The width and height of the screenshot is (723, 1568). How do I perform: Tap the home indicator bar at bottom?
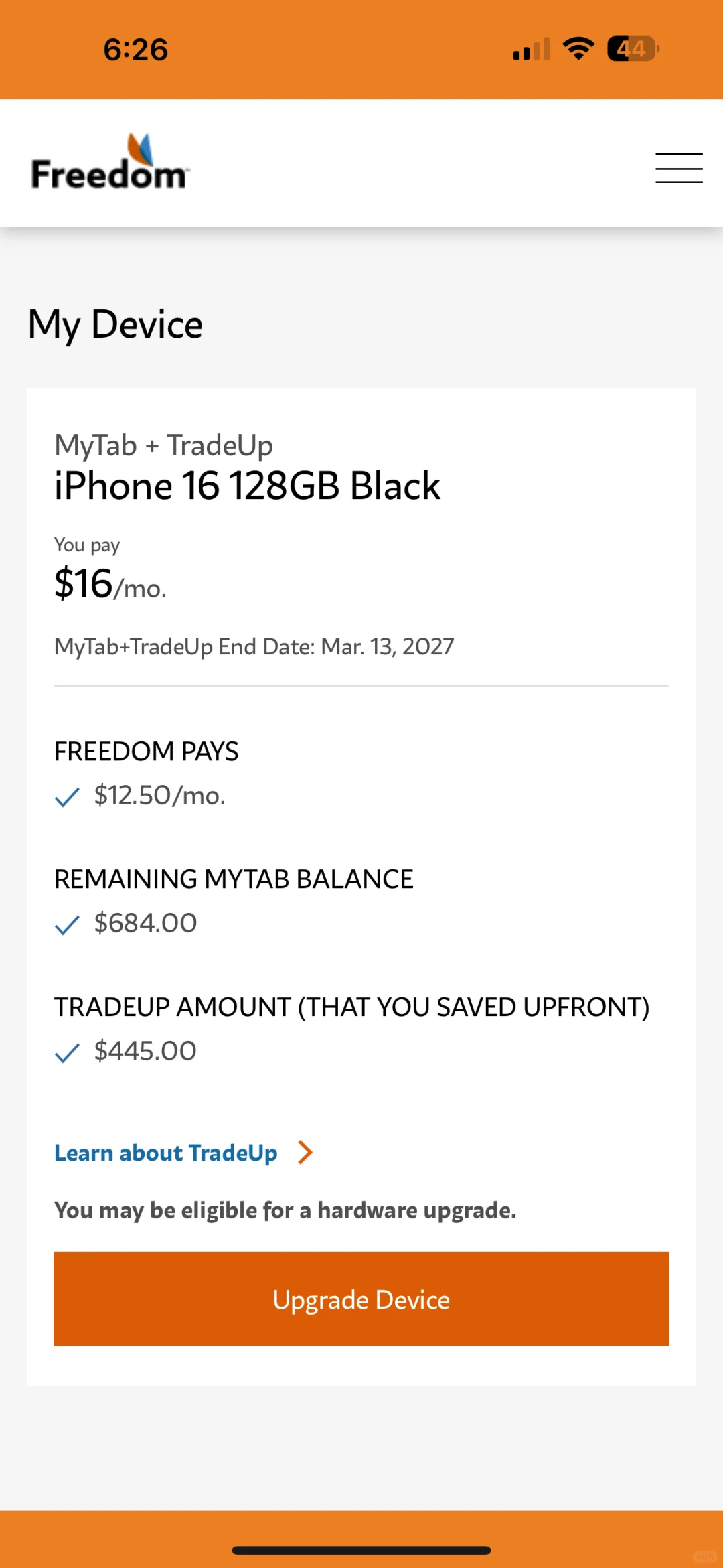click(x=361, y=1550)
